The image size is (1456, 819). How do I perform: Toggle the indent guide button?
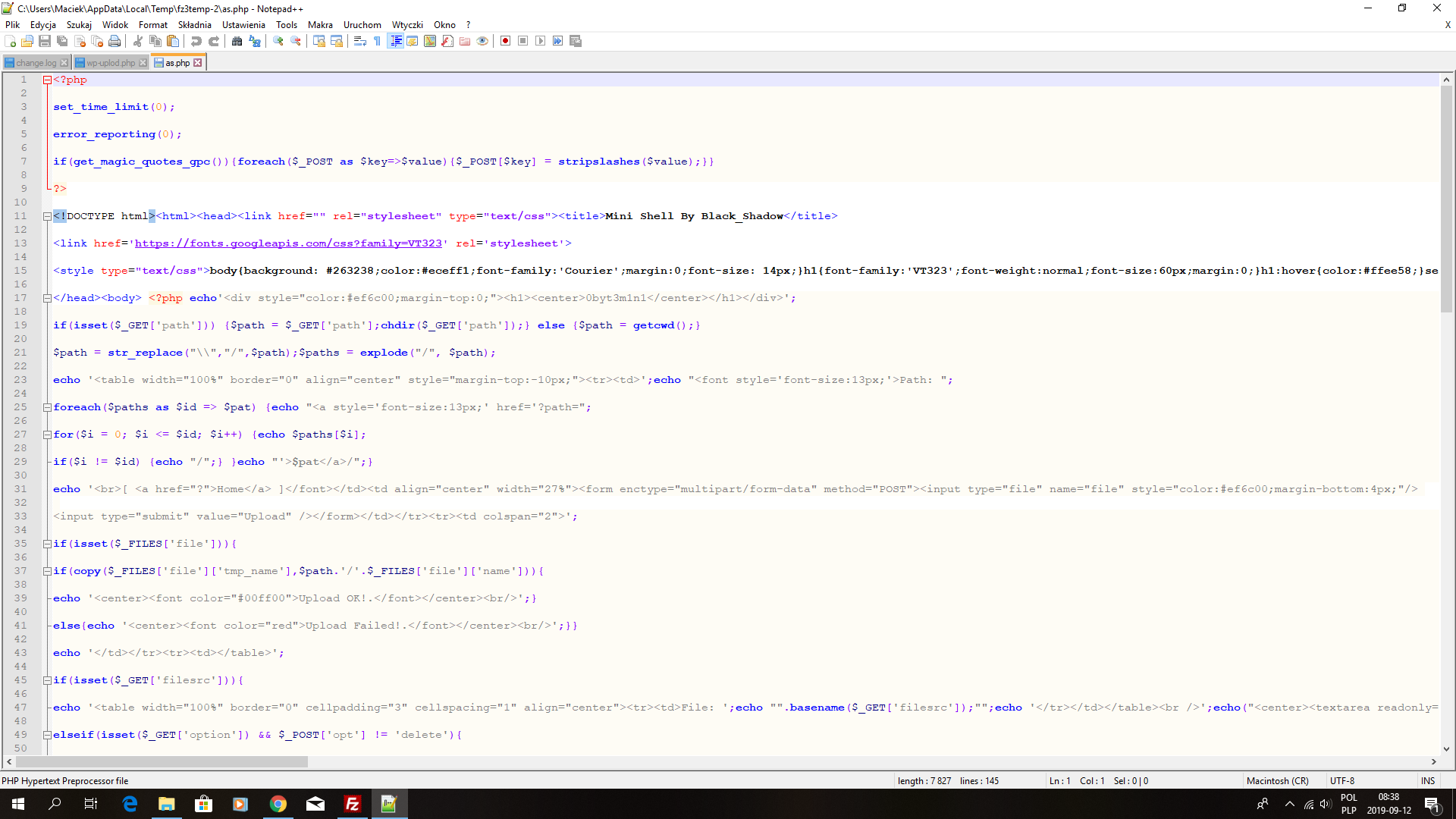click(395, 41)
